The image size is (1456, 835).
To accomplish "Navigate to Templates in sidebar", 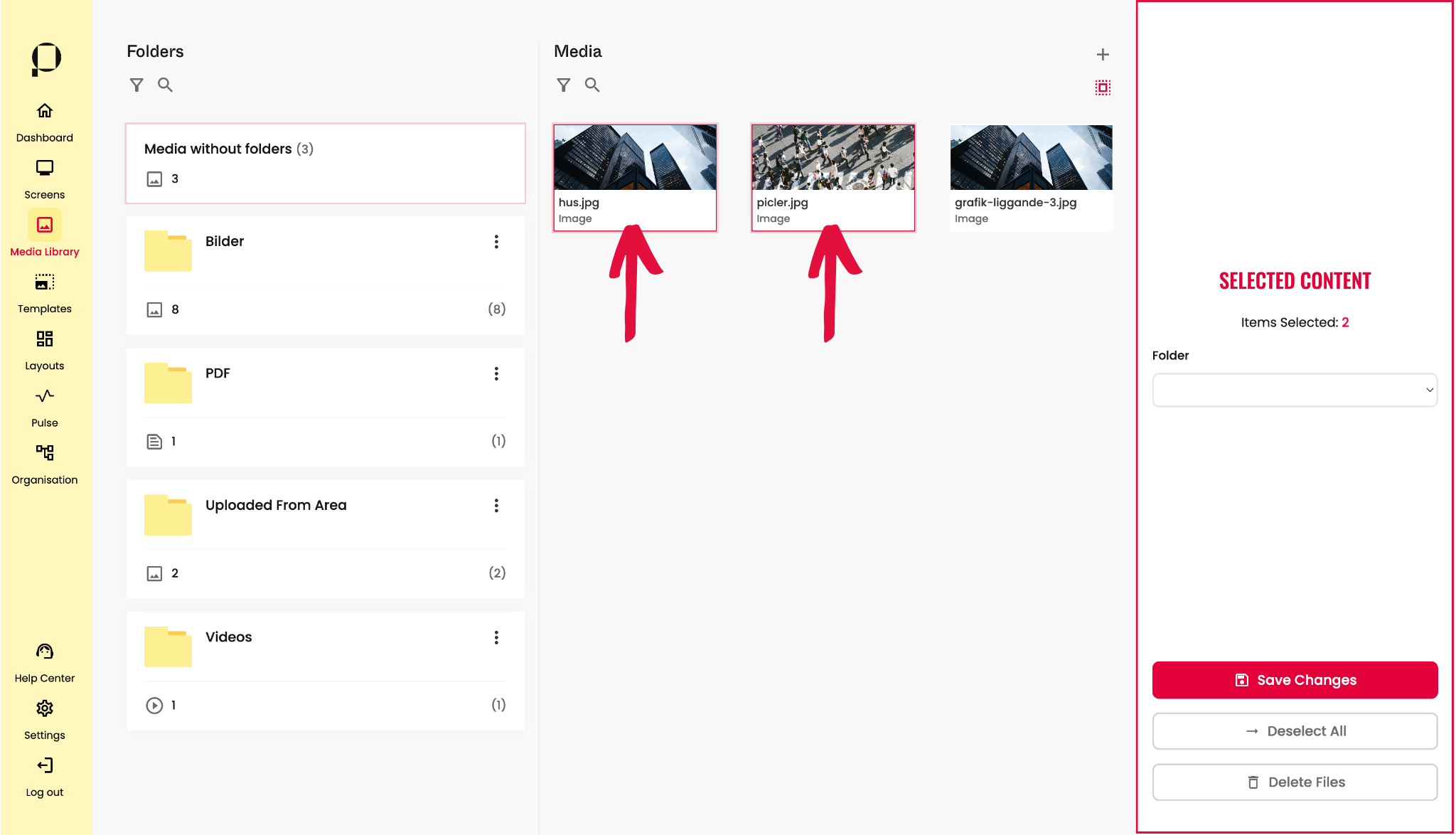I will coord(45,293).
